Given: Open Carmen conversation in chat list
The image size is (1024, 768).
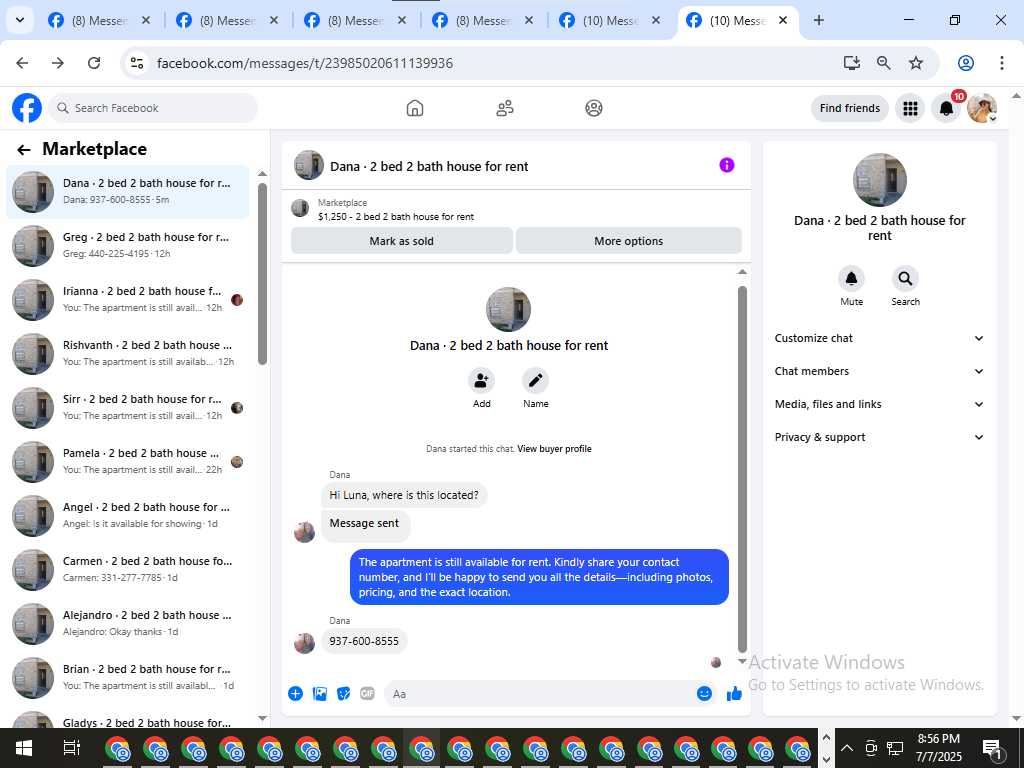Looking at the screenshot, I should coord(127,569).
